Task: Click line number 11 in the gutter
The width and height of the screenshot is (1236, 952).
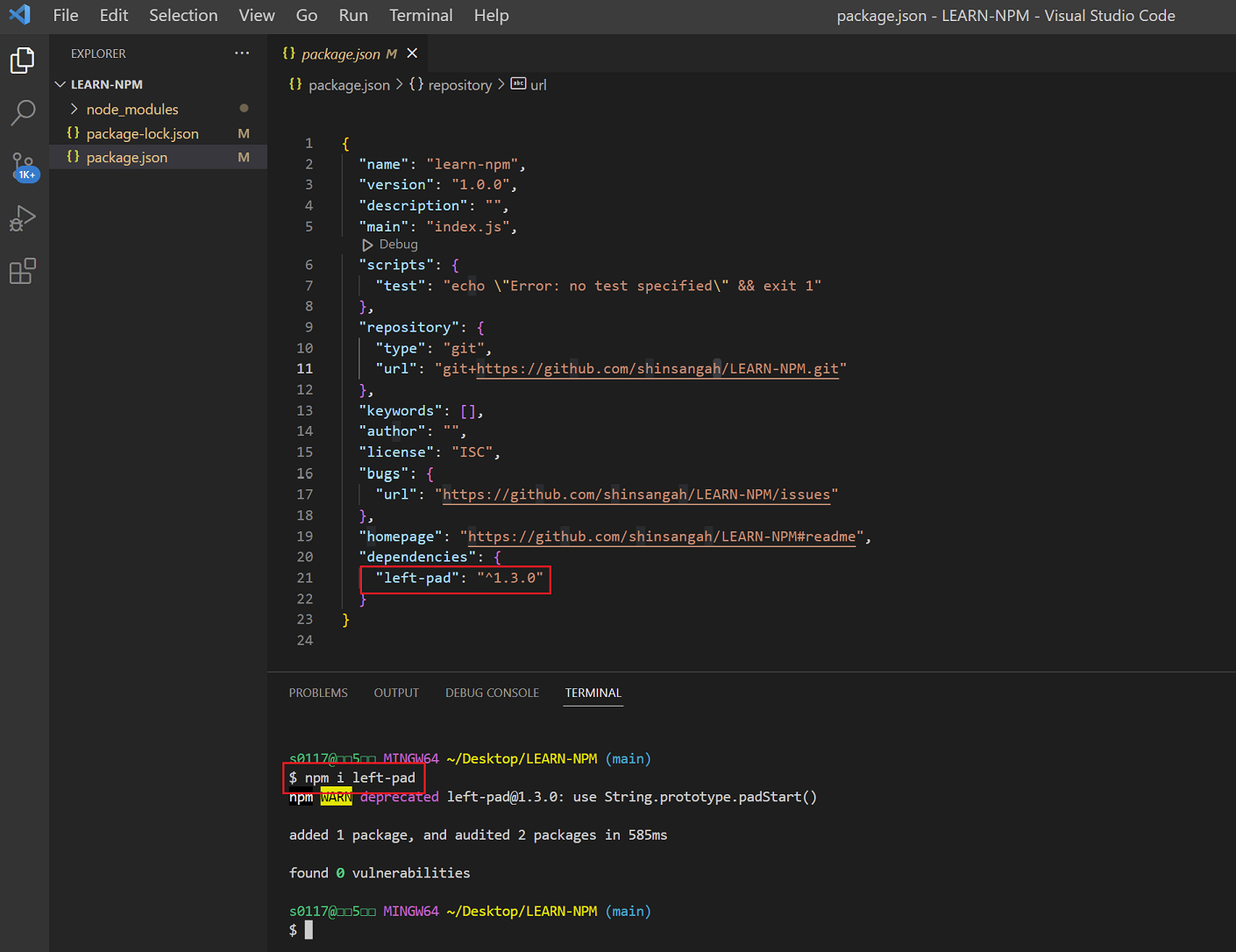Action: [304, 369]
